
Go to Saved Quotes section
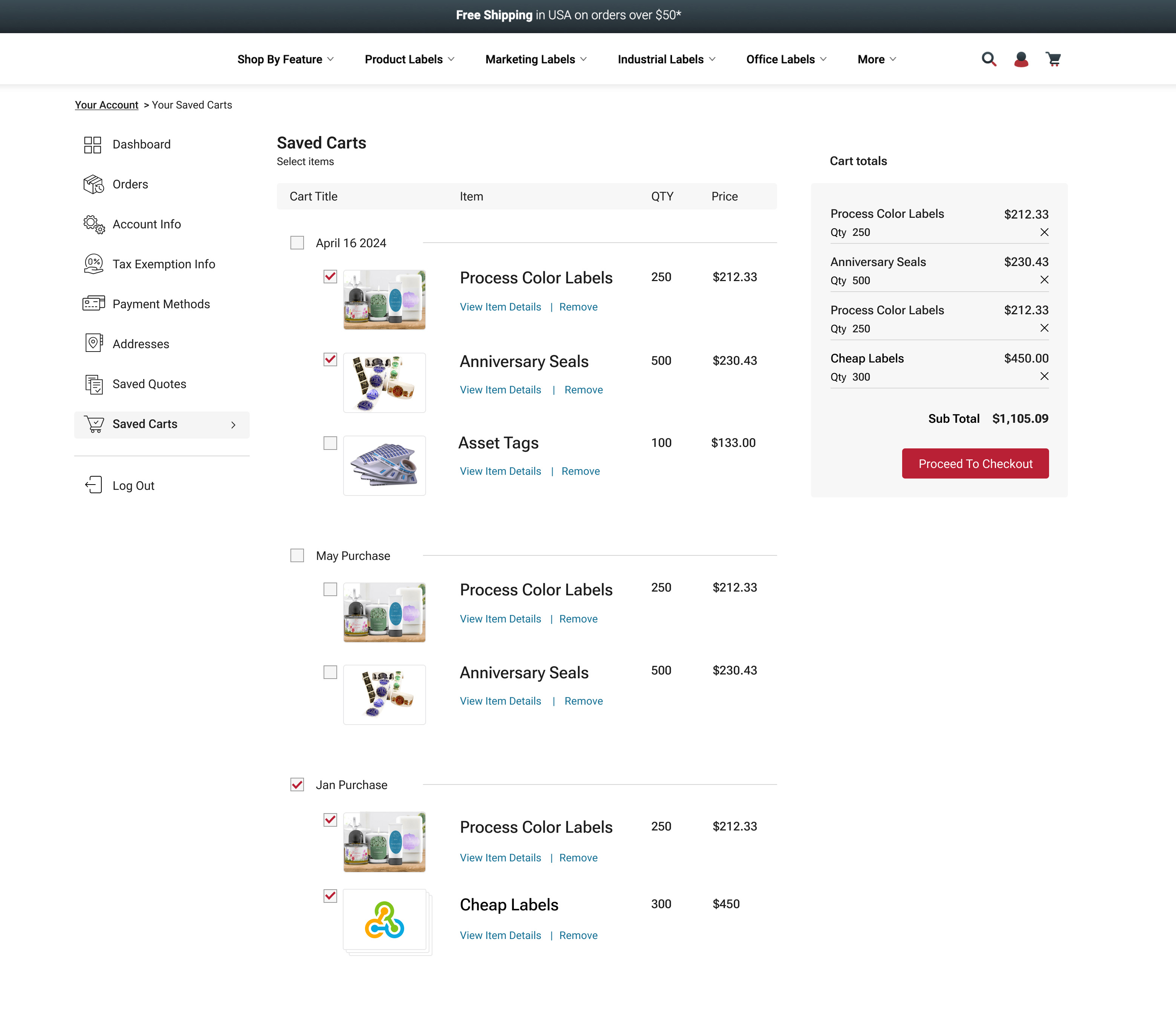pos(149,384)
